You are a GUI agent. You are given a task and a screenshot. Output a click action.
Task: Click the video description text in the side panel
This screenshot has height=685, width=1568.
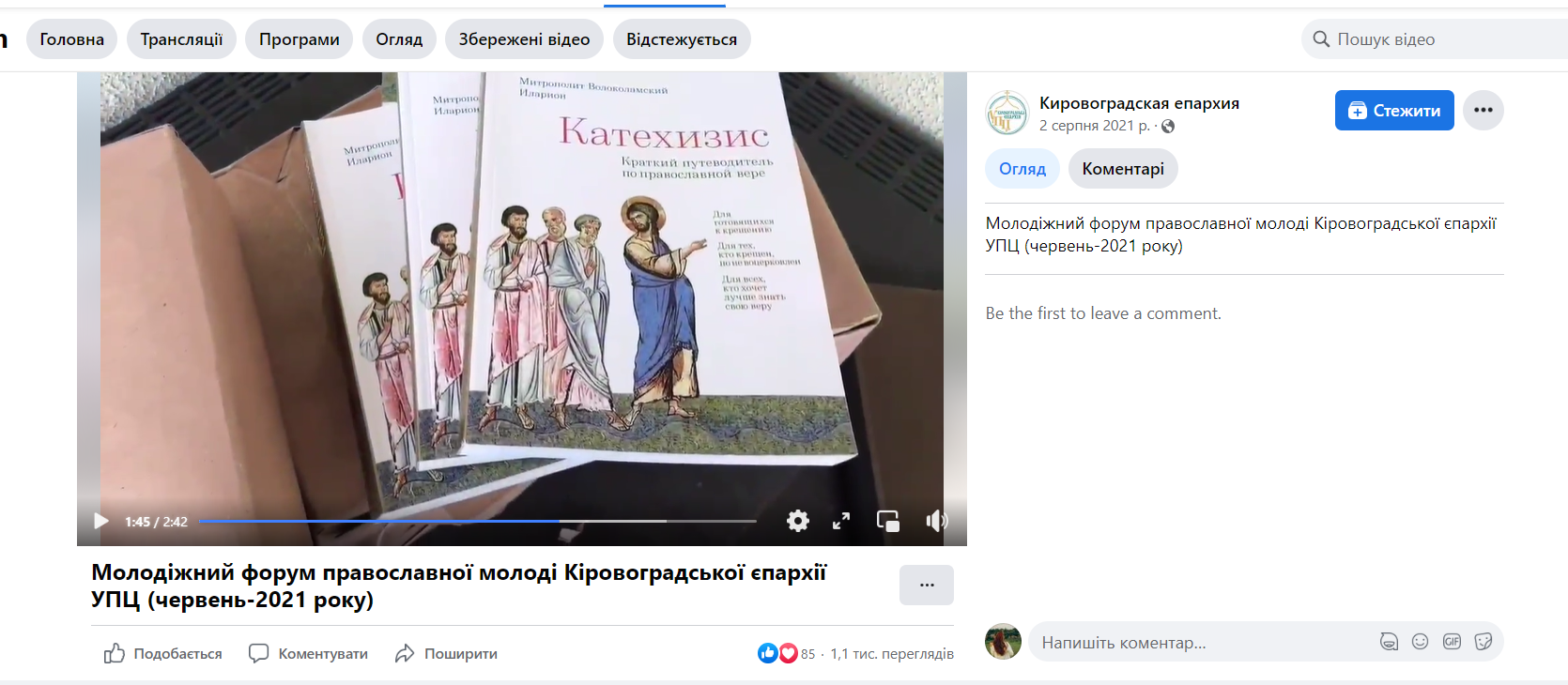click(x=1241, y=235)
